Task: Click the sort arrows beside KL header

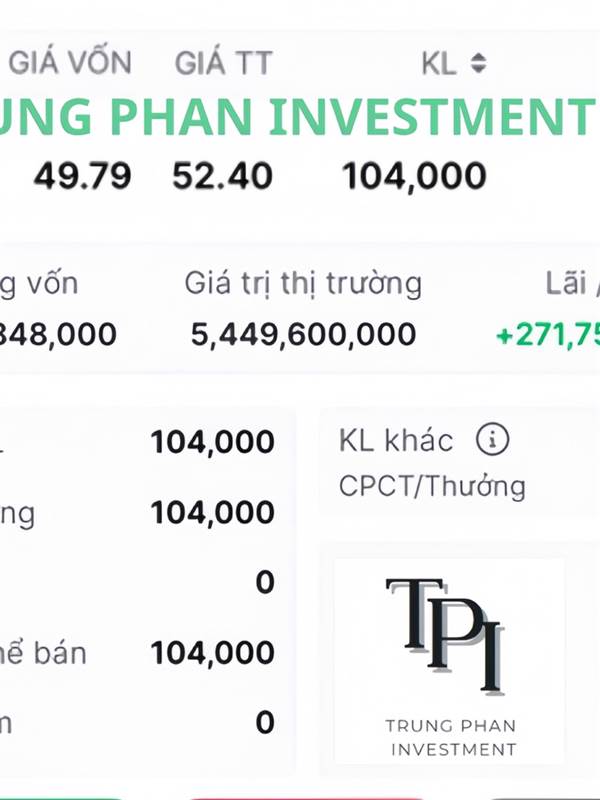Action: click(478, 64)
